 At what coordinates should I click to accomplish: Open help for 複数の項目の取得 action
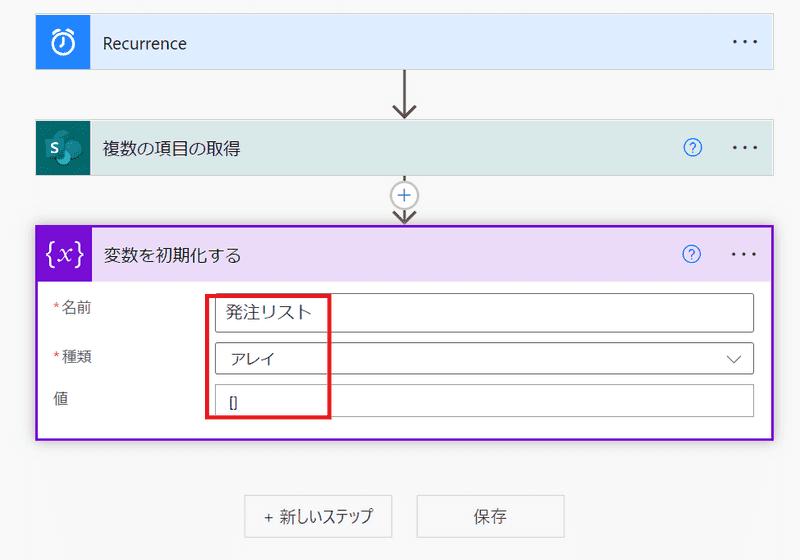pyautogui.click(x=692, y=148)
